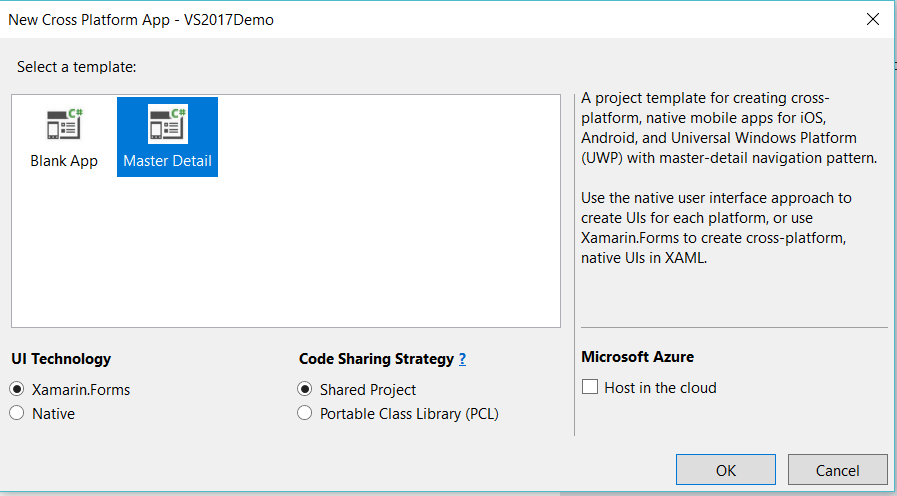Confirm the dialog with the OK button
The height and width of the screenshot is (496, 897).
pos(726,470)
